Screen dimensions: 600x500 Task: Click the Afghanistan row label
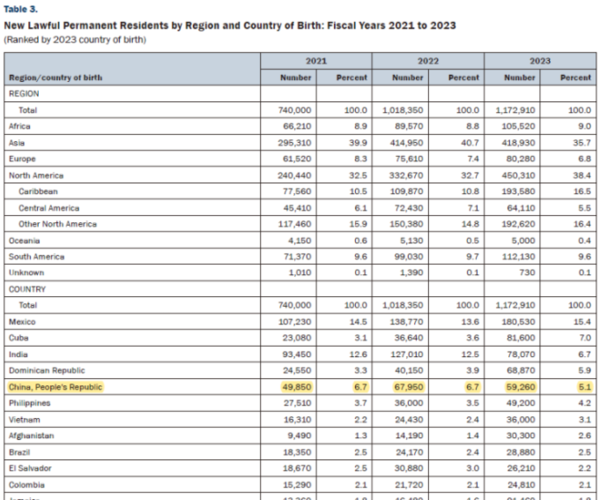(x=31, y=435)
